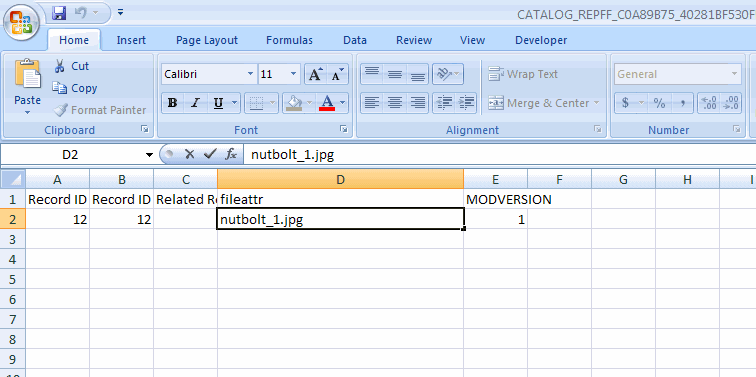
Task: Increase cell indent
Action: click(x=466, y=103)
